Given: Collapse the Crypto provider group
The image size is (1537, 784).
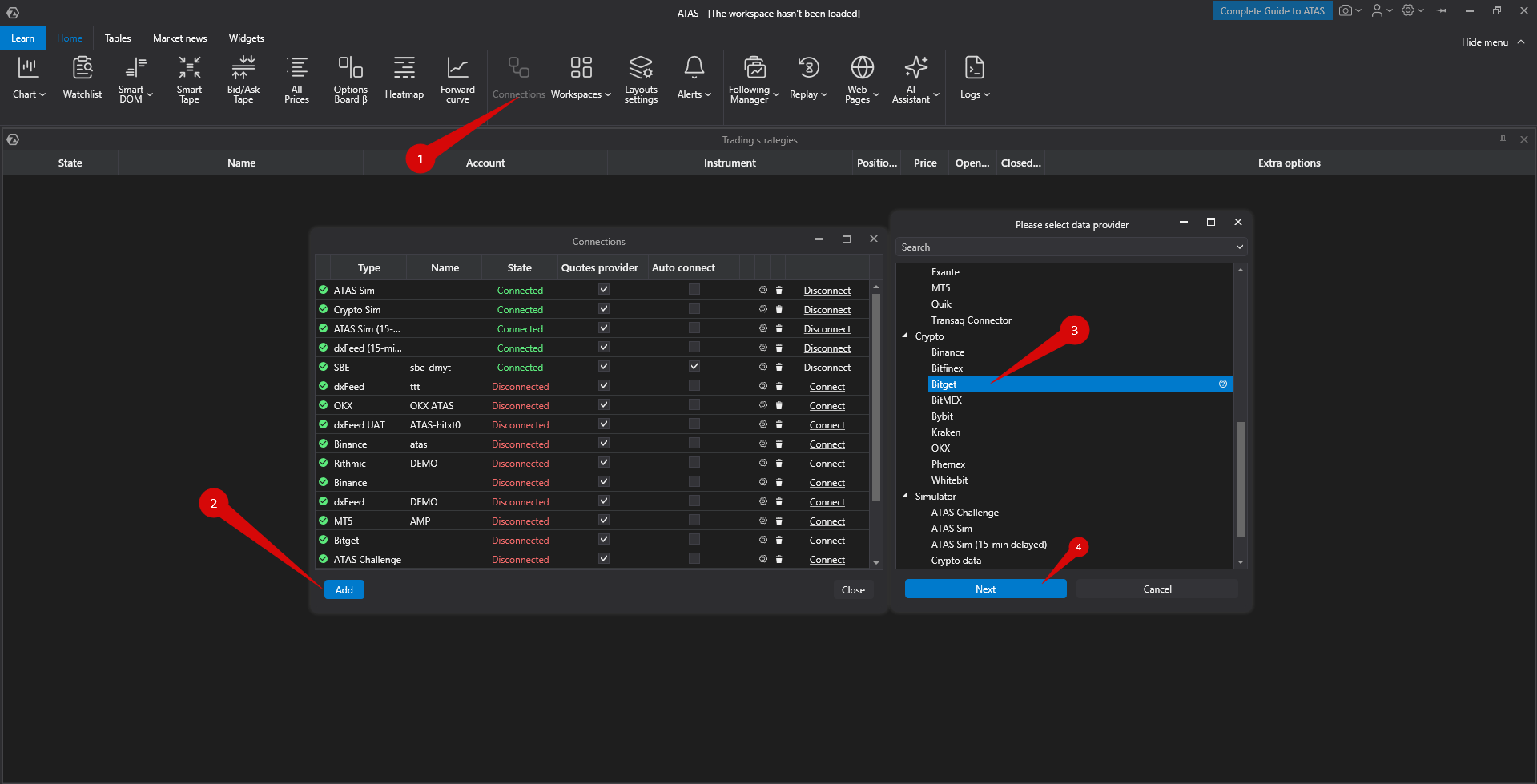Looking at the screenshot, I should [x=905, y=336].
